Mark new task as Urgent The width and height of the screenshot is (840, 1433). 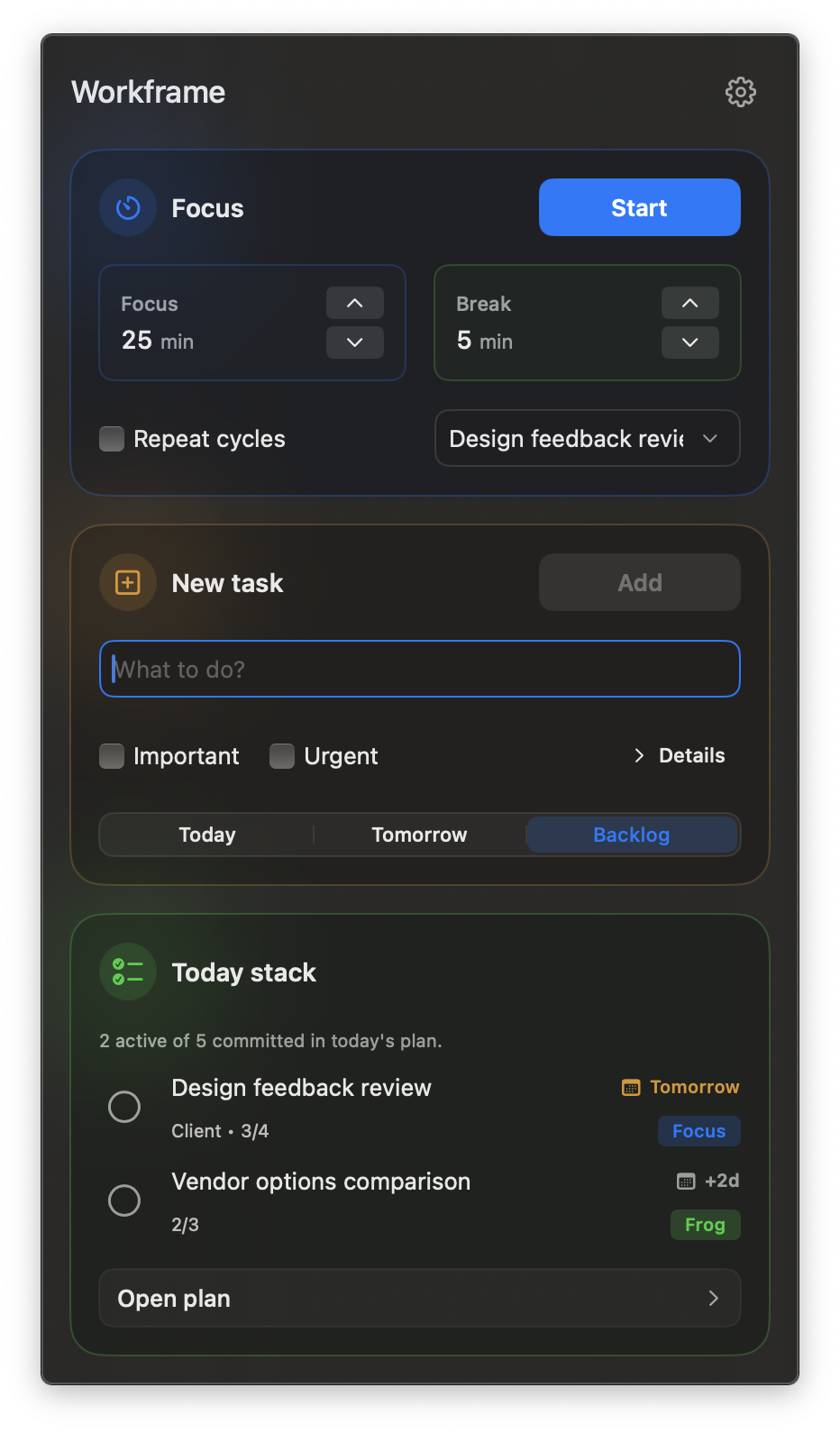282,756
